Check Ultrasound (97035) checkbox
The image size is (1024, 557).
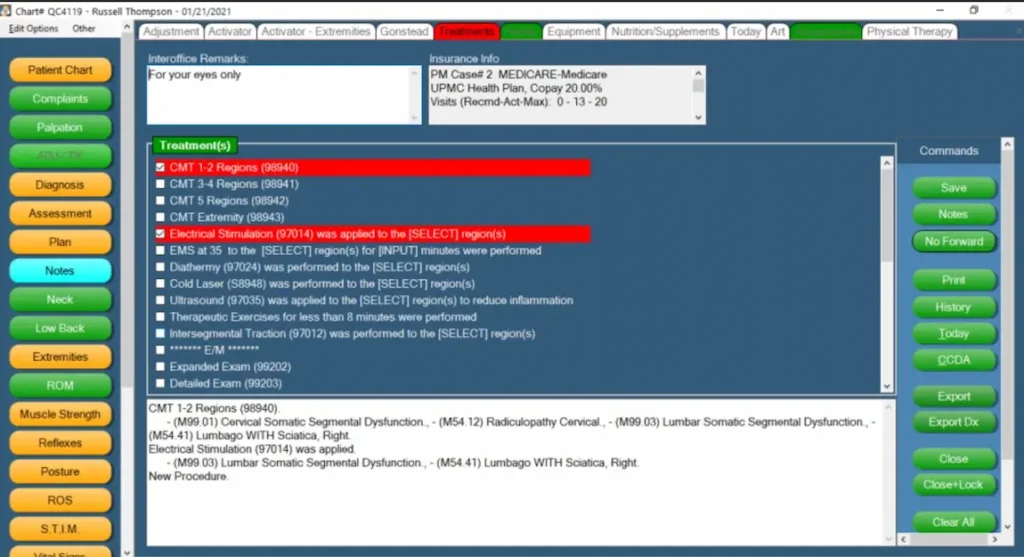[160, 300]
